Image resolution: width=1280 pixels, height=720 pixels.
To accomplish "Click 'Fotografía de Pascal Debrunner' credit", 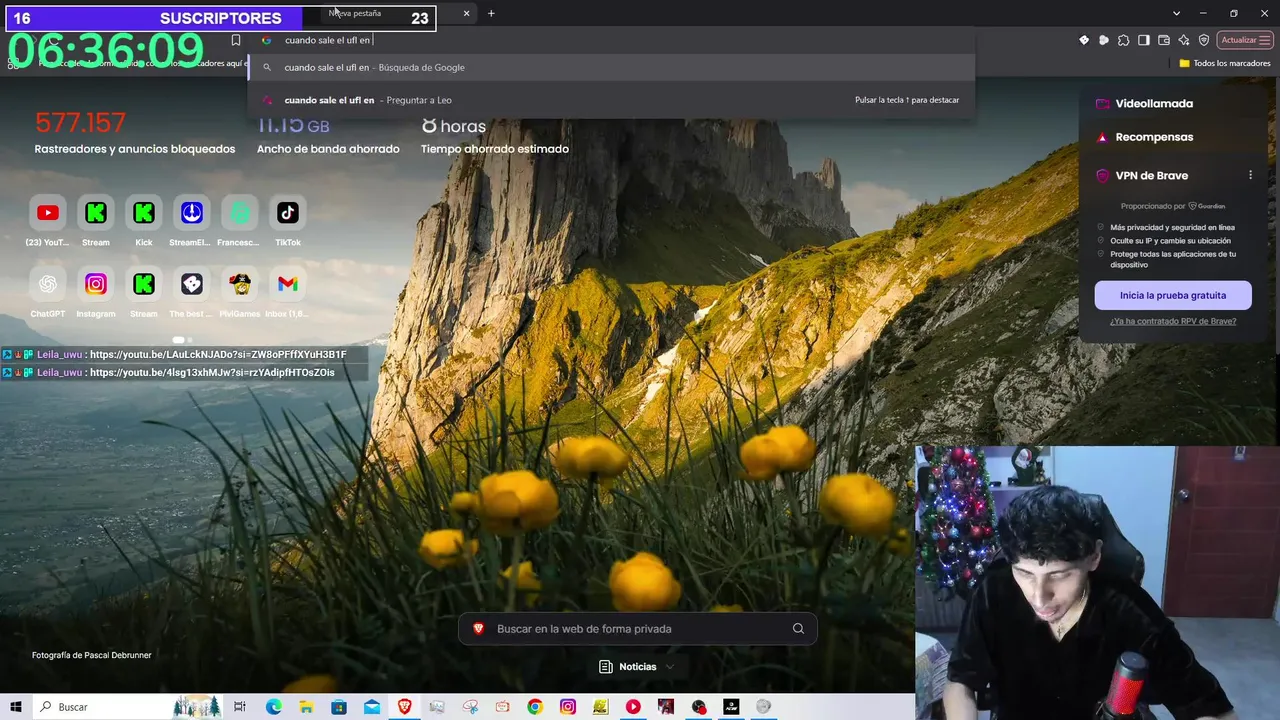I will (x=92, y=655).
